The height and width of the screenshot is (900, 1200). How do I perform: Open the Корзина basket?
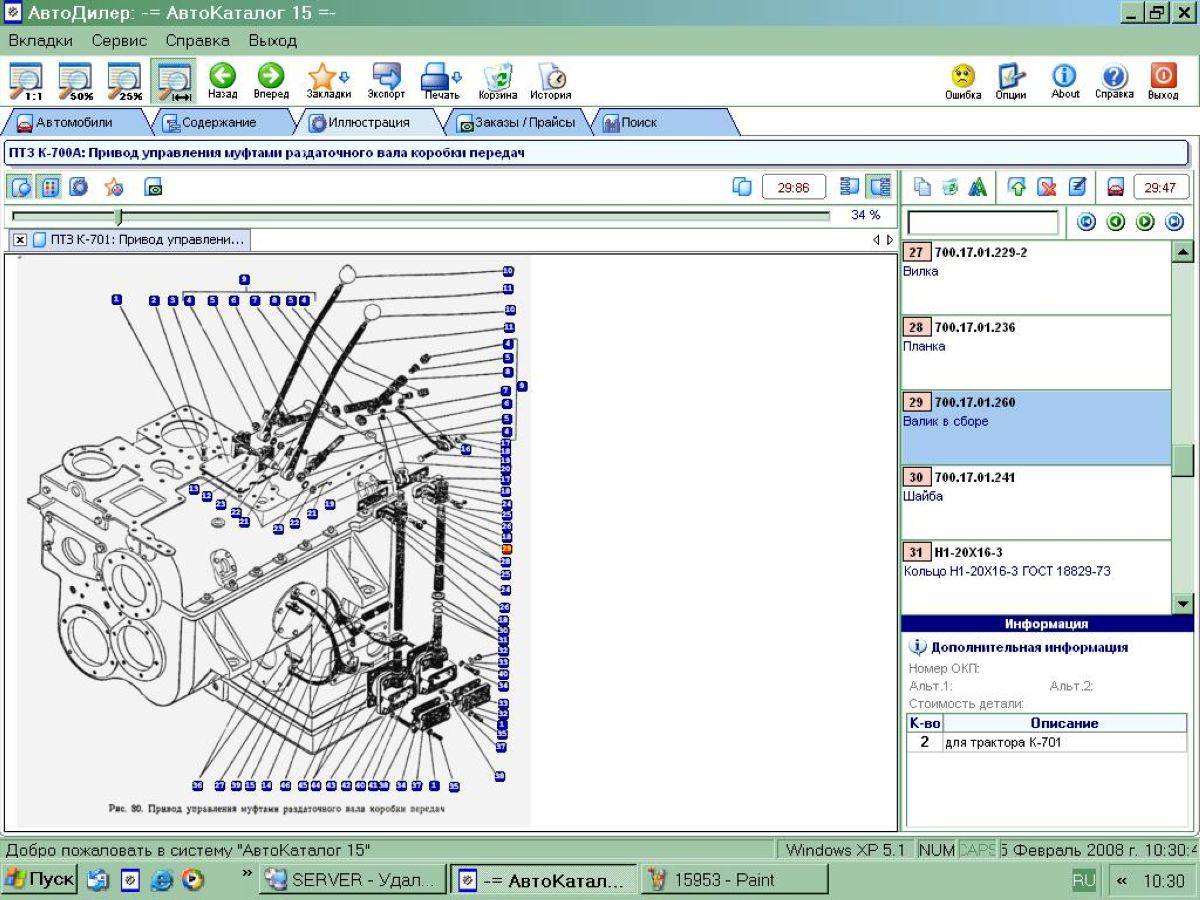[x=498, y=81]
